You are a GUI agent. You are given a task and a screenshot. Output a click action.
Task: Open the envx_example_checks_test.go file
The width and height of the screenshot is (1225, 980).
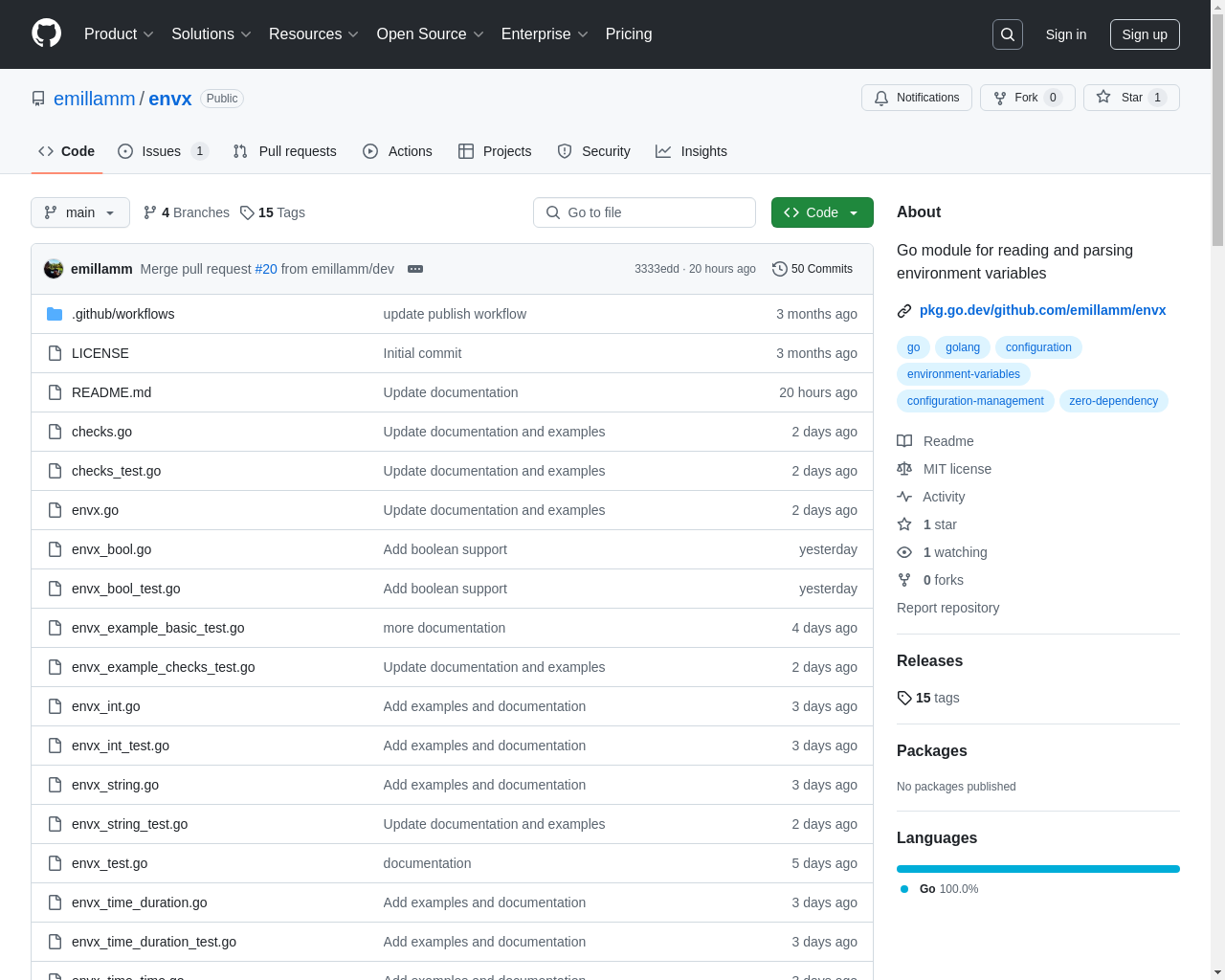tap(163, 667)
